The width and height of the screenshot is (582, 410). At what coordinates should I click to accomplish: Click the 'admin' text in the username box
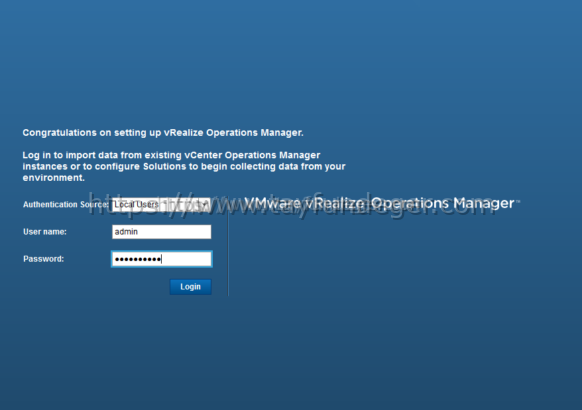(126, 232)
